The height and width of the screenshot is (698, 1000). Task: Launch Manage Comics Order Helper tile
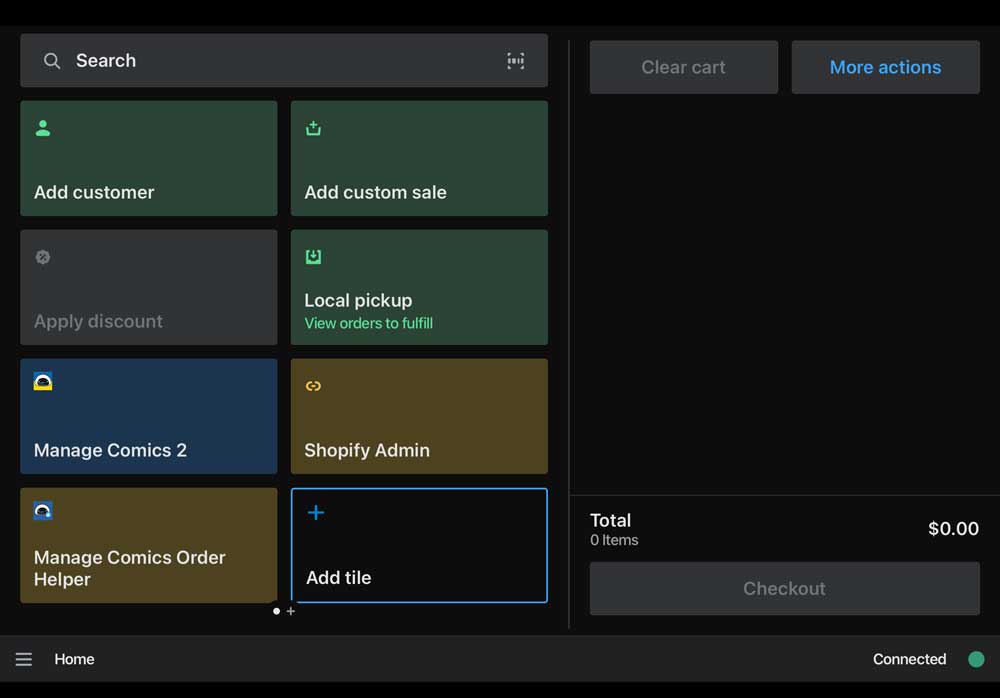[x=149, y=546]
